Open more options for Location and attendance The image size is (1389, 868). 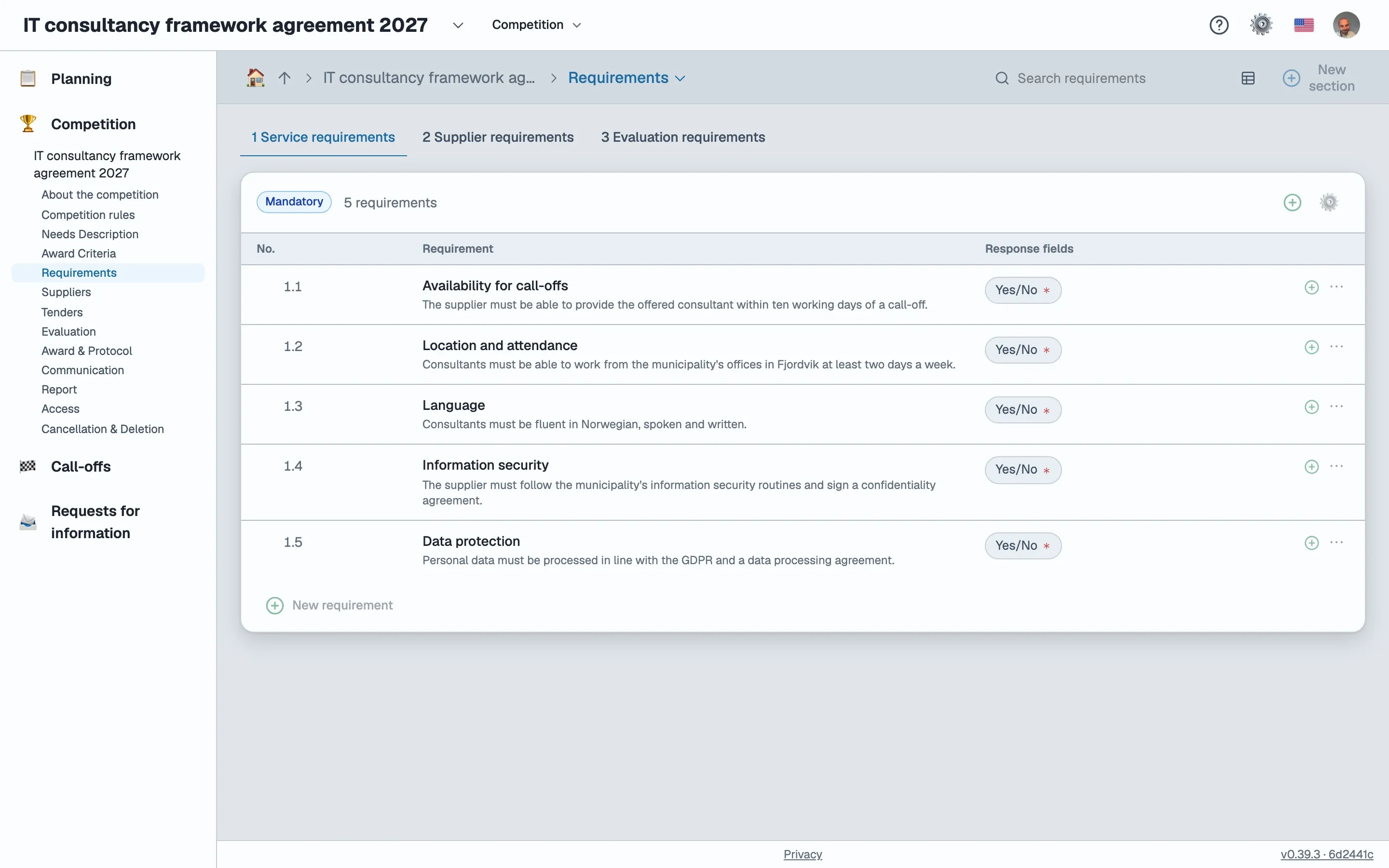pos(1336,346)
